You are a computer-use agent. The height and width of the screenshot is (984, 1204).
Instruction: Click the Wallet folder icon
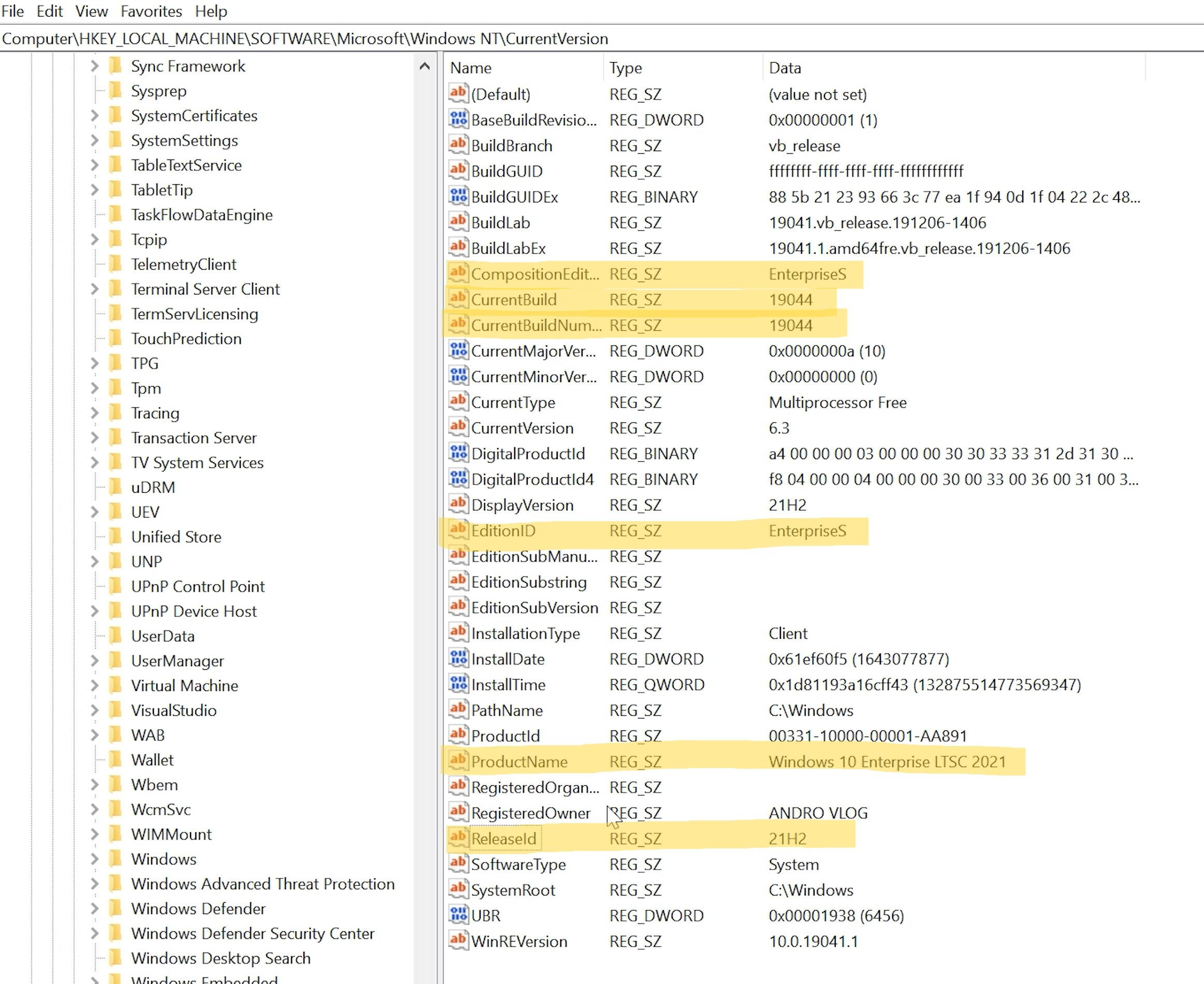tap(115, 759)
